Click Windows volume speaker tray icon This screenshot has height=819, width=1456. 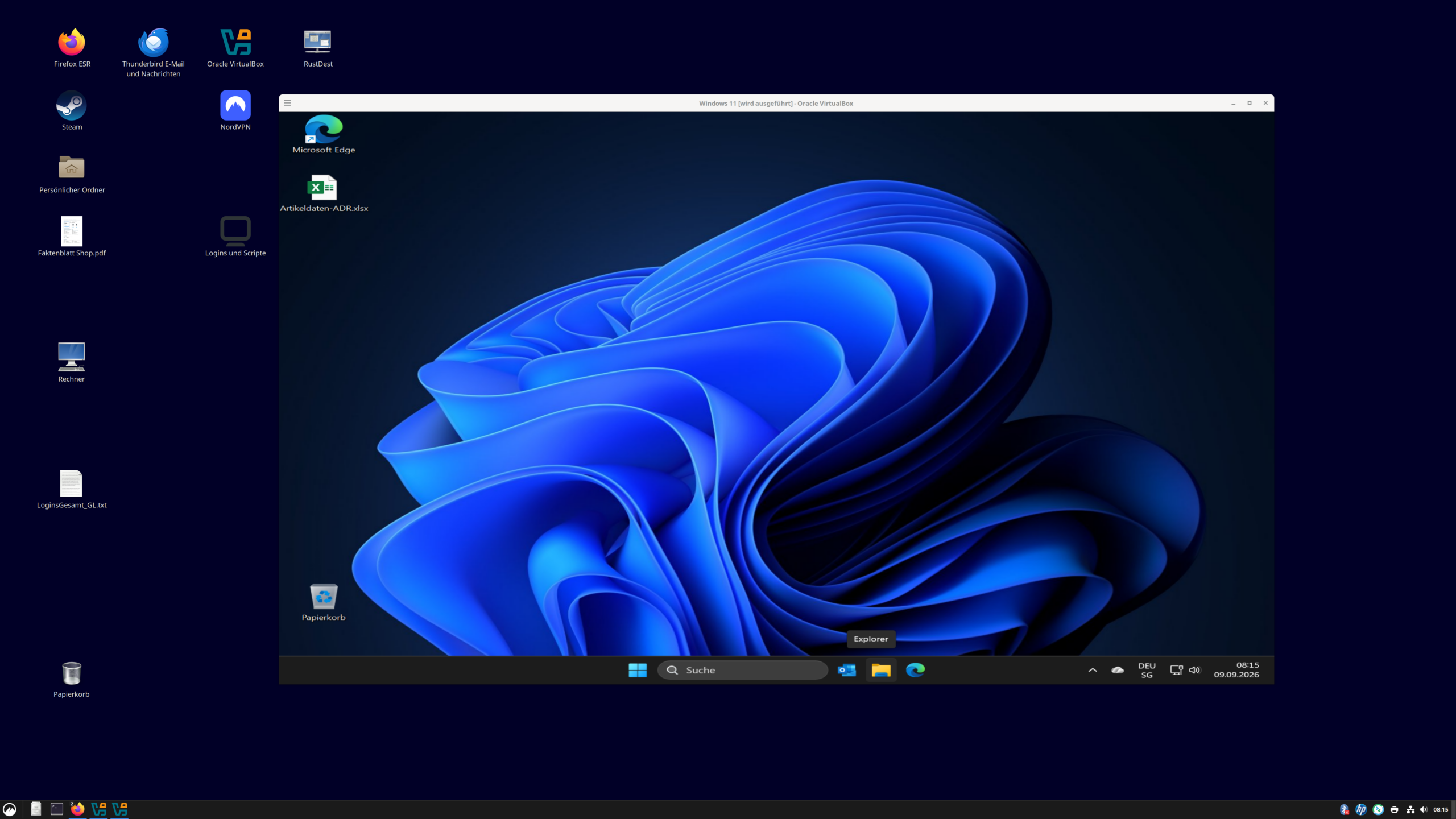click(x=1194, y=670)
